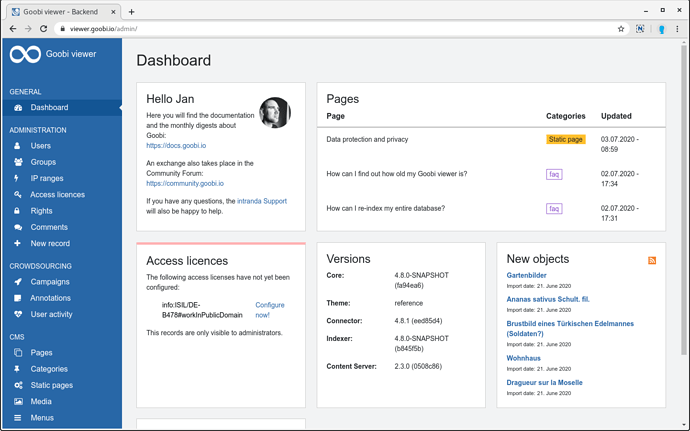Click the Connector version 4.8.1 value

418,320
